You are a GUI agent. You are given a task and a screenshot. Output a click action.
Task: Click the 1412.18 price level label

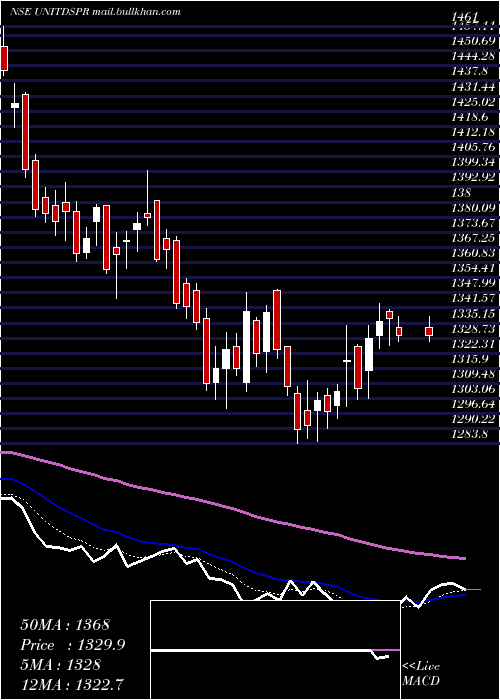473,133
